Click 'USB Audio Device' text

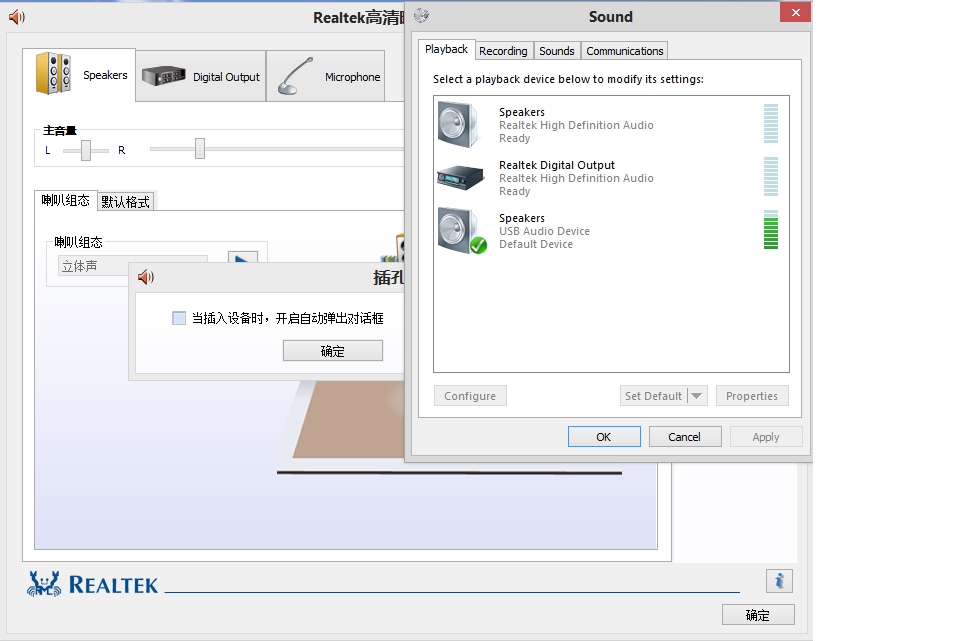(x=544, y=231)
